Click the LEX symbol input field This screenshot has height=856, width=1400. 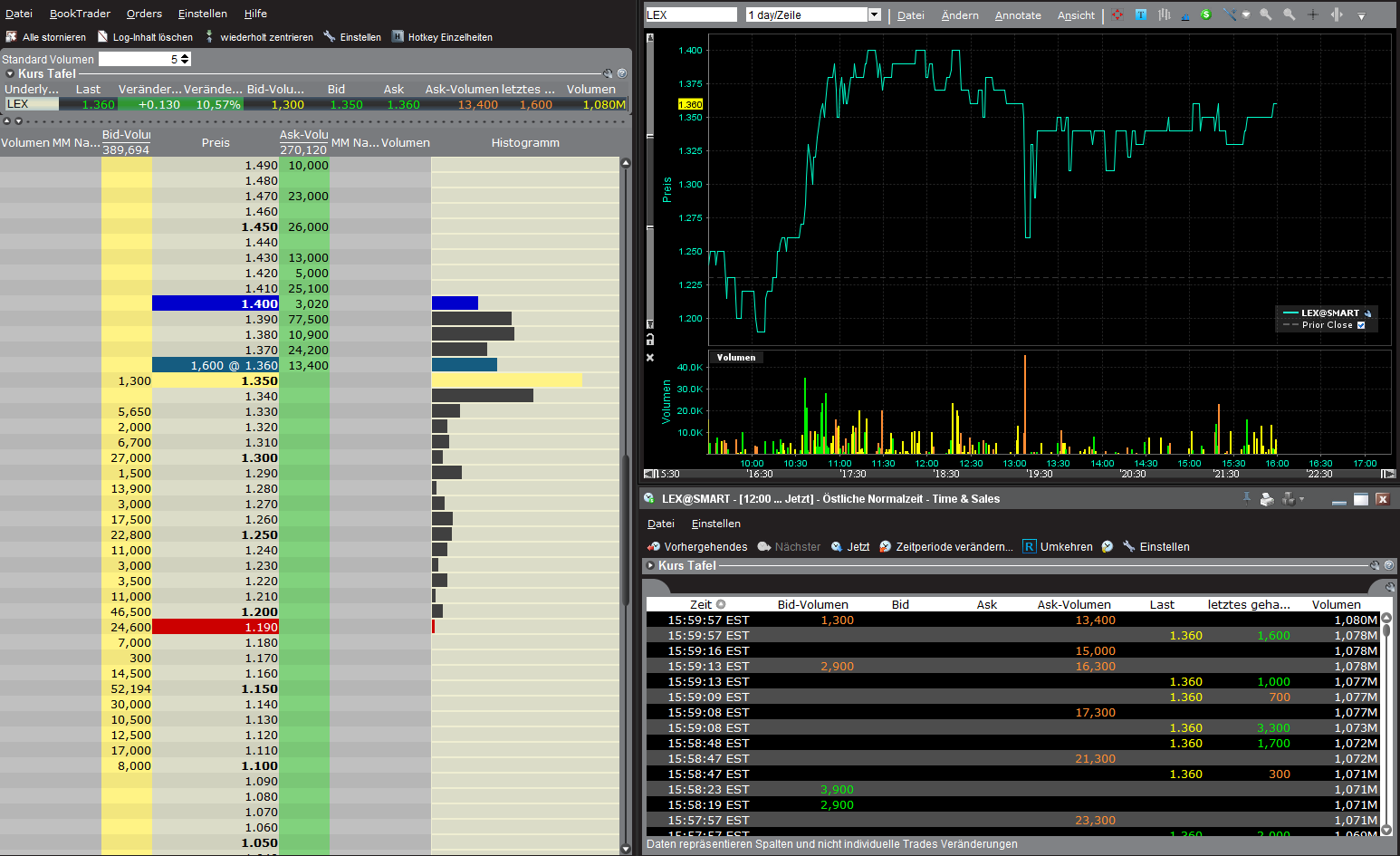(692, 14)
